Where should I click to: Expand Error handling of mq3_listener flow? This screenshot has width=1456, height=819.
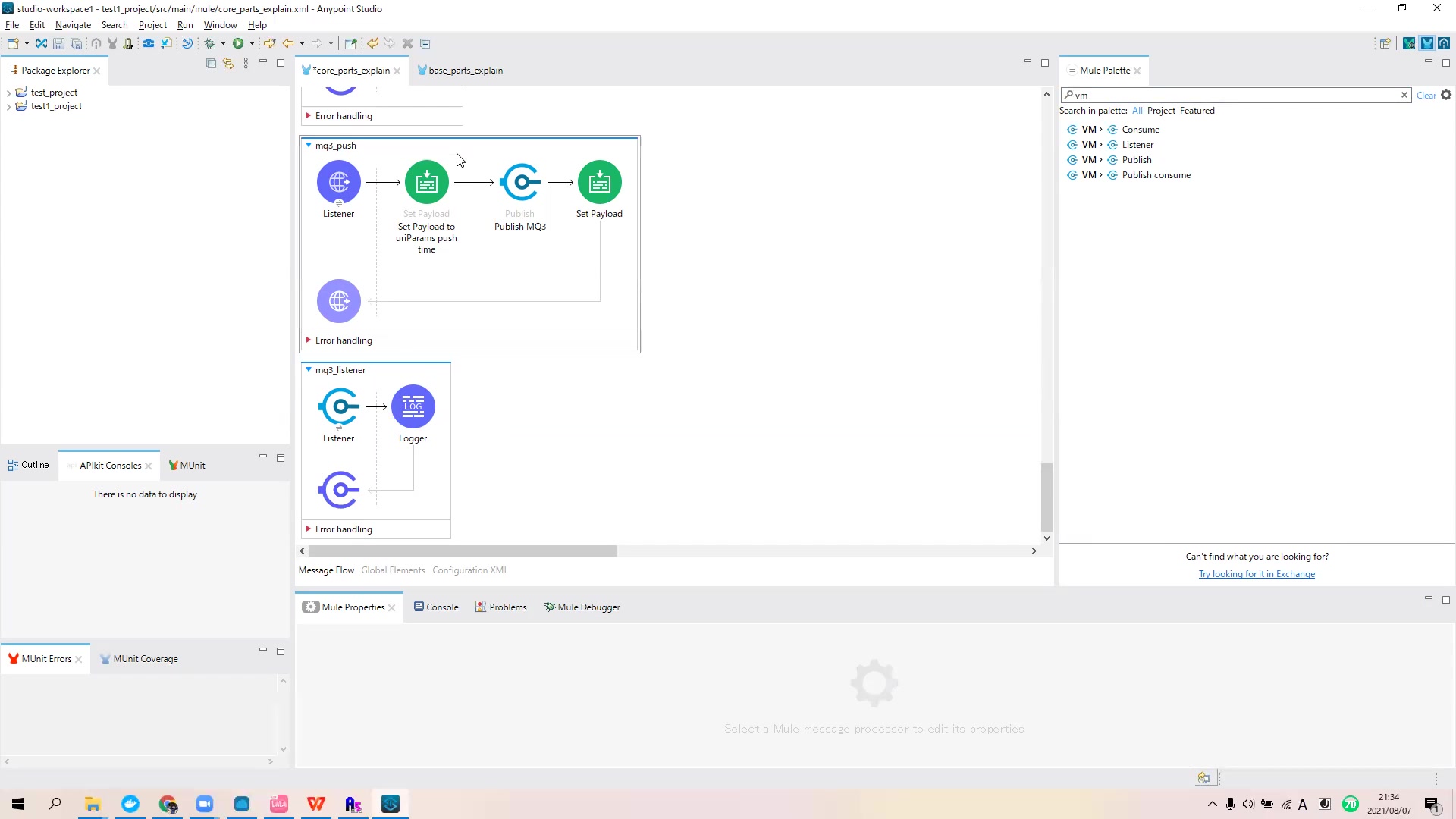pyautogui.click(x=309, y=529)
